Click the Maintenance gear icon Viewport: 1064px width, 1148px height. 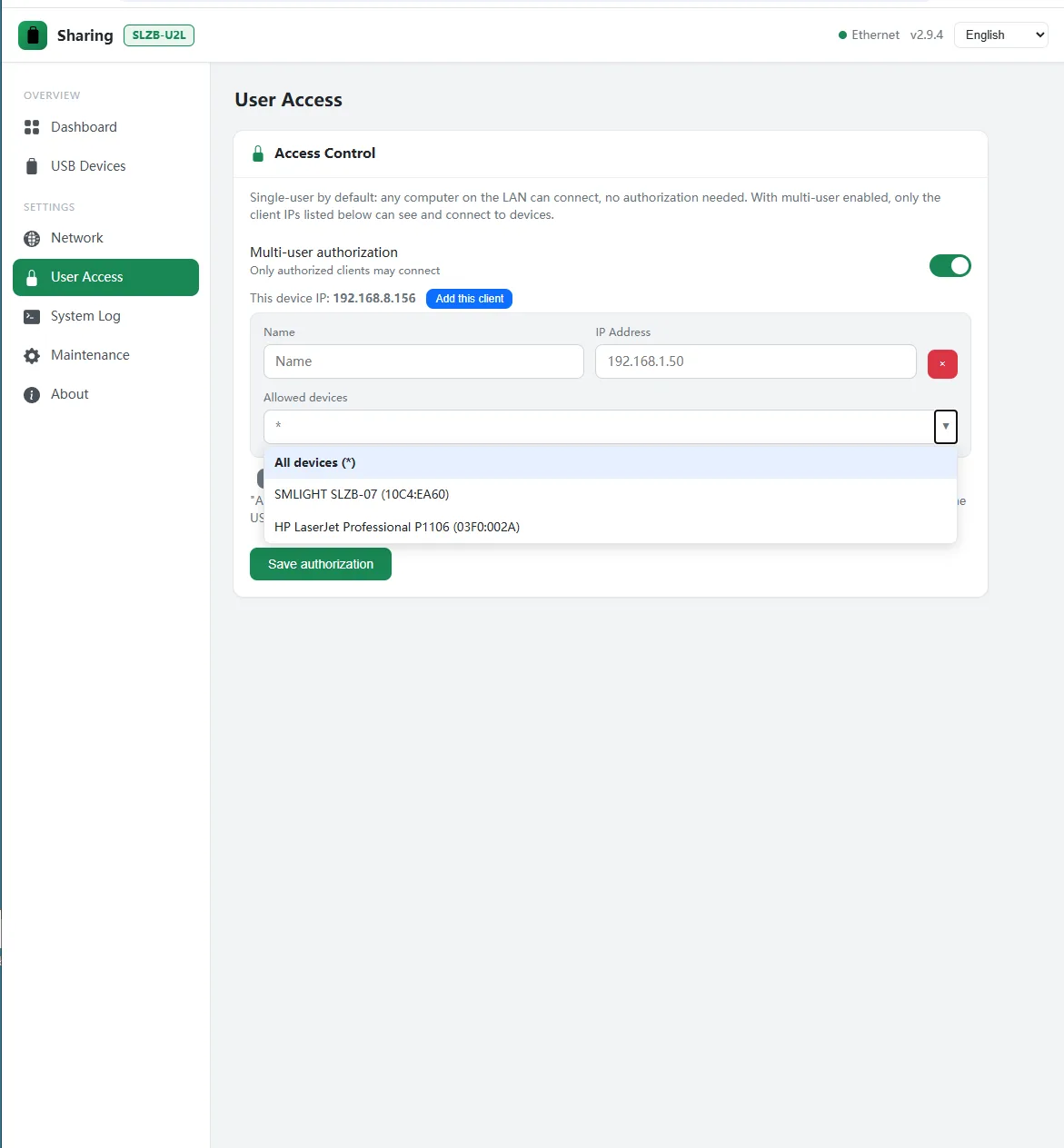32,355
